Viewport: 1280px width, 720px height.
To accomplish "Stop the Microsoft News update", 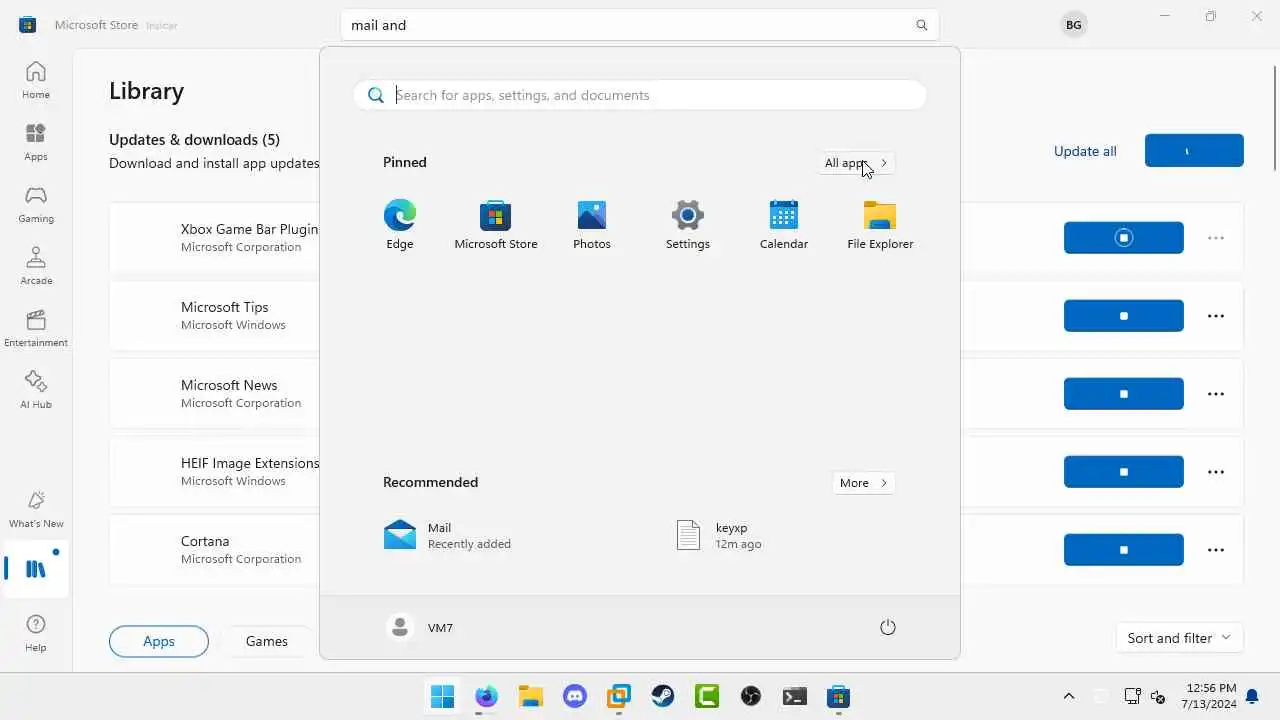I will pyautogui.click(x=1124, y=394).
